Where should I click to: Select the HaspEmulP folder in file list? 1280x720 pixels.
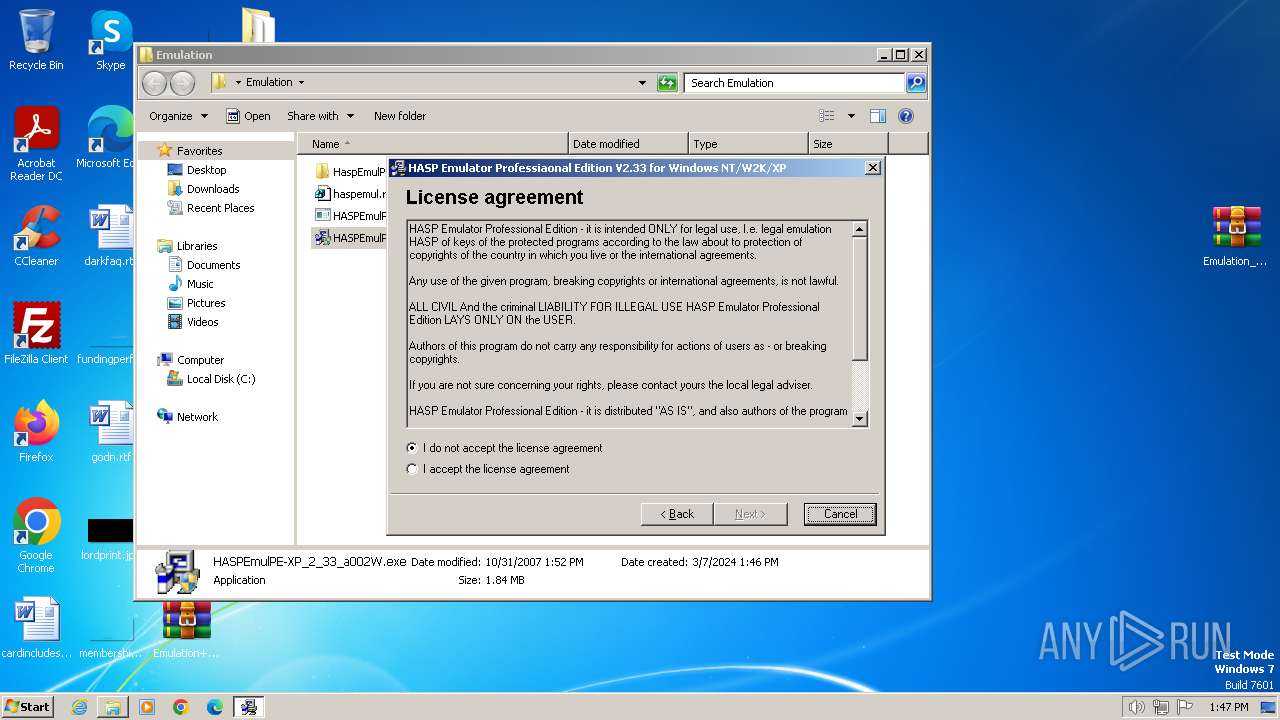click(x=350, y=172)
